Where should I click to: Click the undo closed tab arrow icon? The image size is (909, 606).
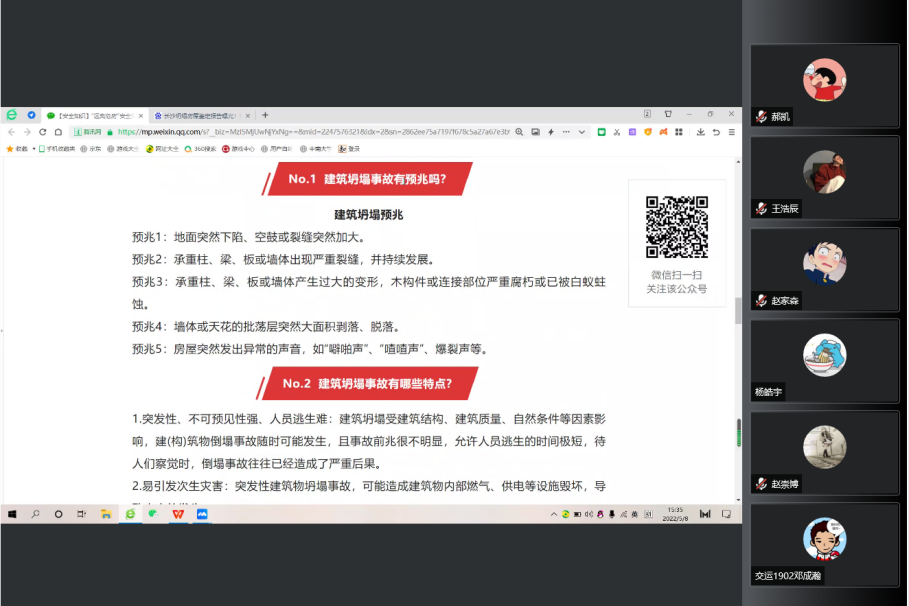point(716,132)
